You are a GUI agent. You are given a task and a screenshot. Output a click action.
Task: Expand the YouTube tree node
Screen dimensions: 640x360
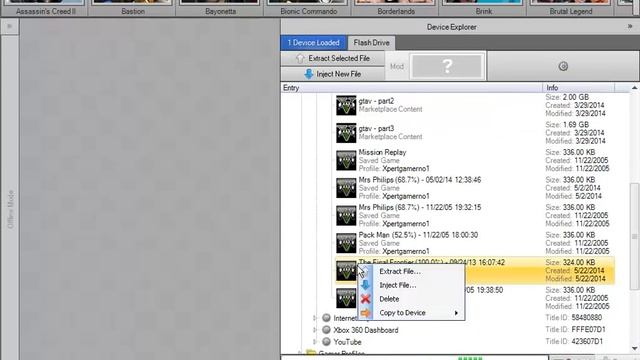[x=315, y=342]
